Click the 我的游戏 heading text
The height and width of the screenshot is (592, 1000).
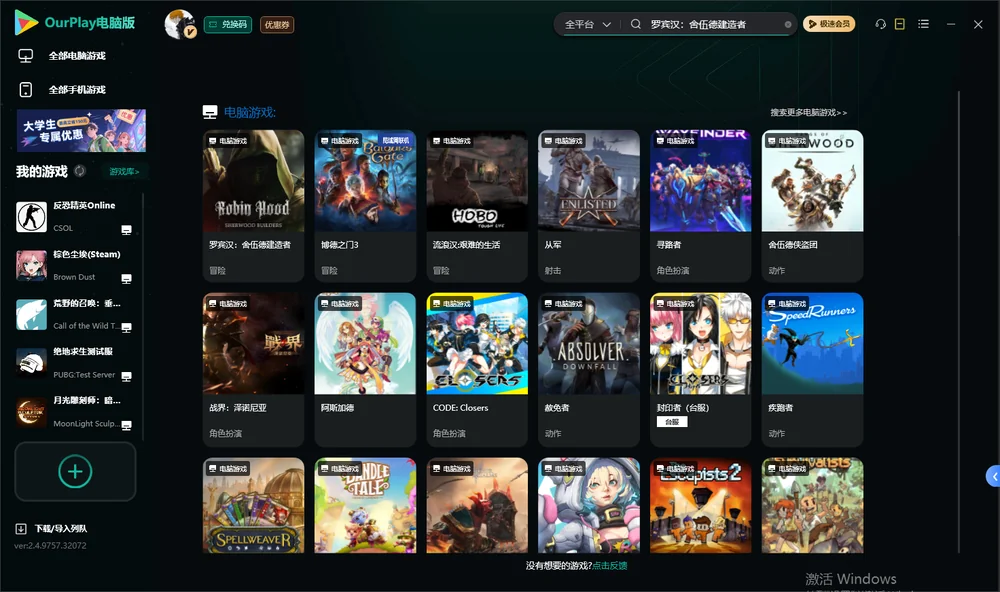coord(41,171)
